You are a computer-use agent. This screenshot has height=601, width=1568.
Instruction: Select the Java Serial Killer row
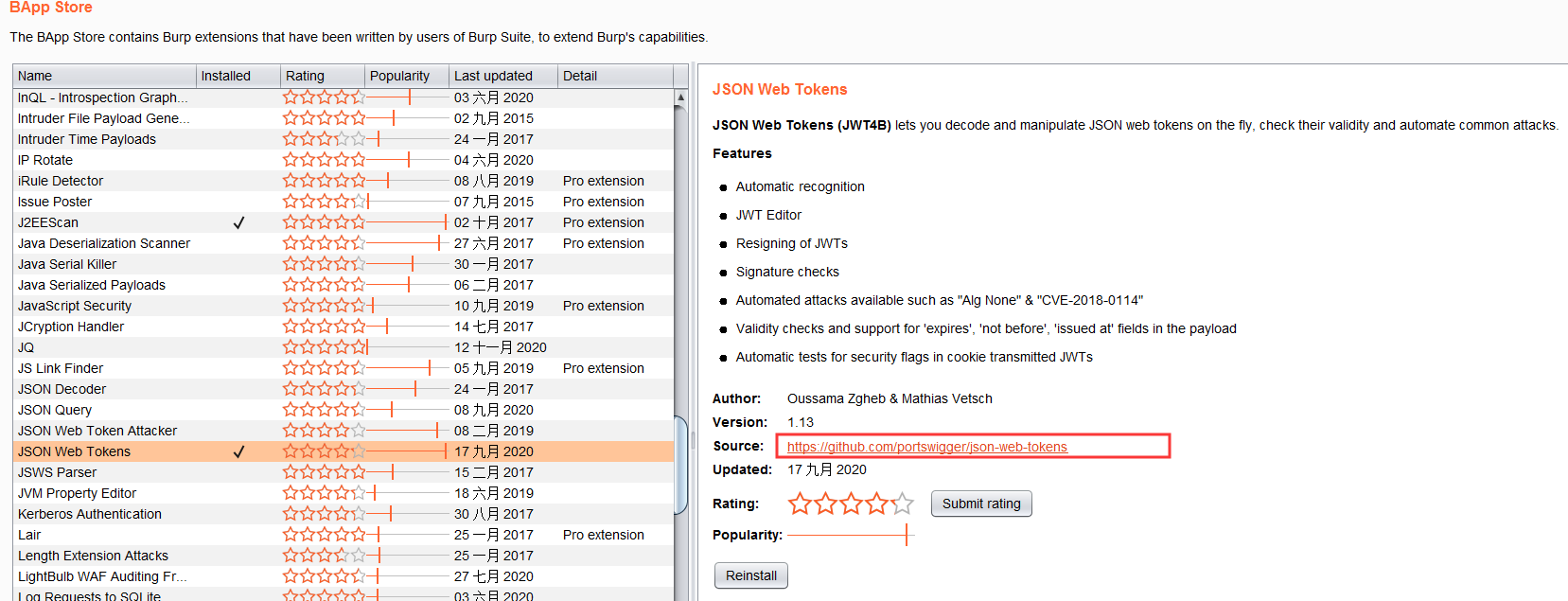344,264
